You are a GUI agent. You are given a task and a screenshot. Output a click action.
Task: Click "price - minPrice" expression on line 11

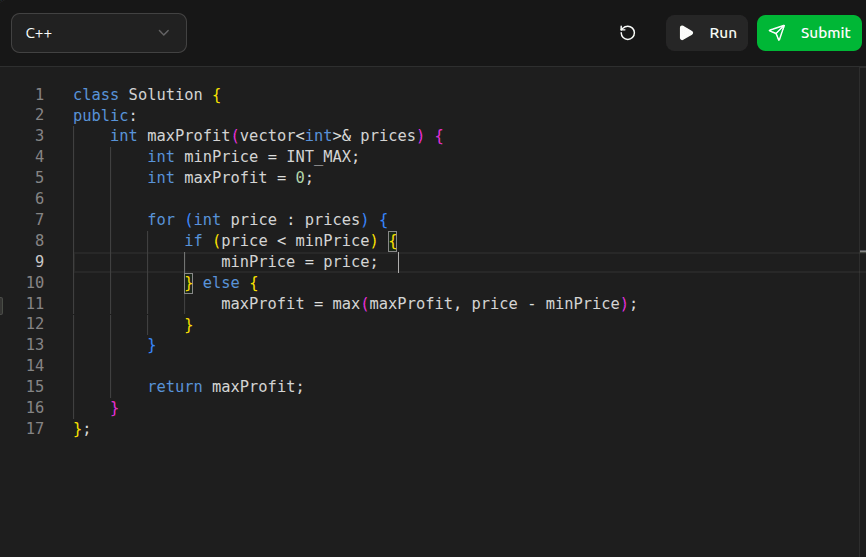click(x=546, y=304)
